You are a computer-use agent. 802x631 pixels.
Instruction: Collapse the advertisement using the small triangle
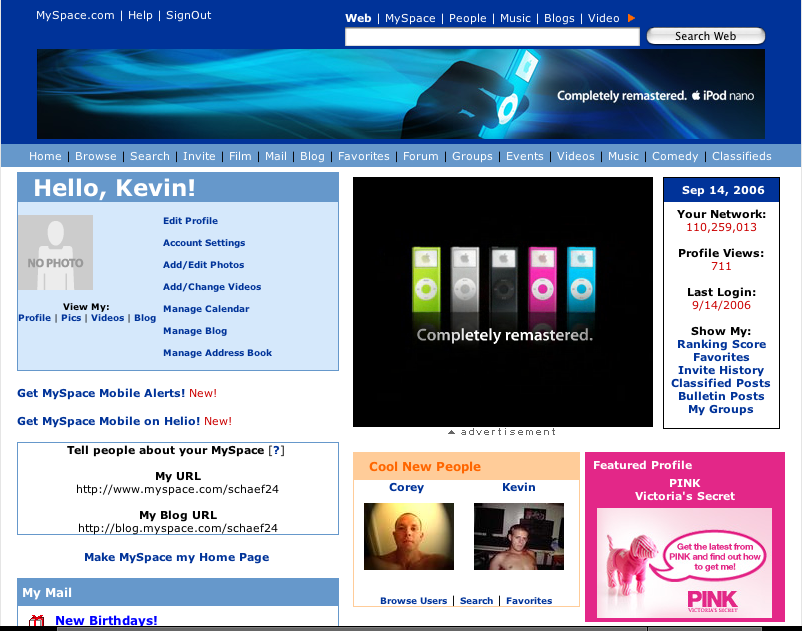tap(451, 432)
